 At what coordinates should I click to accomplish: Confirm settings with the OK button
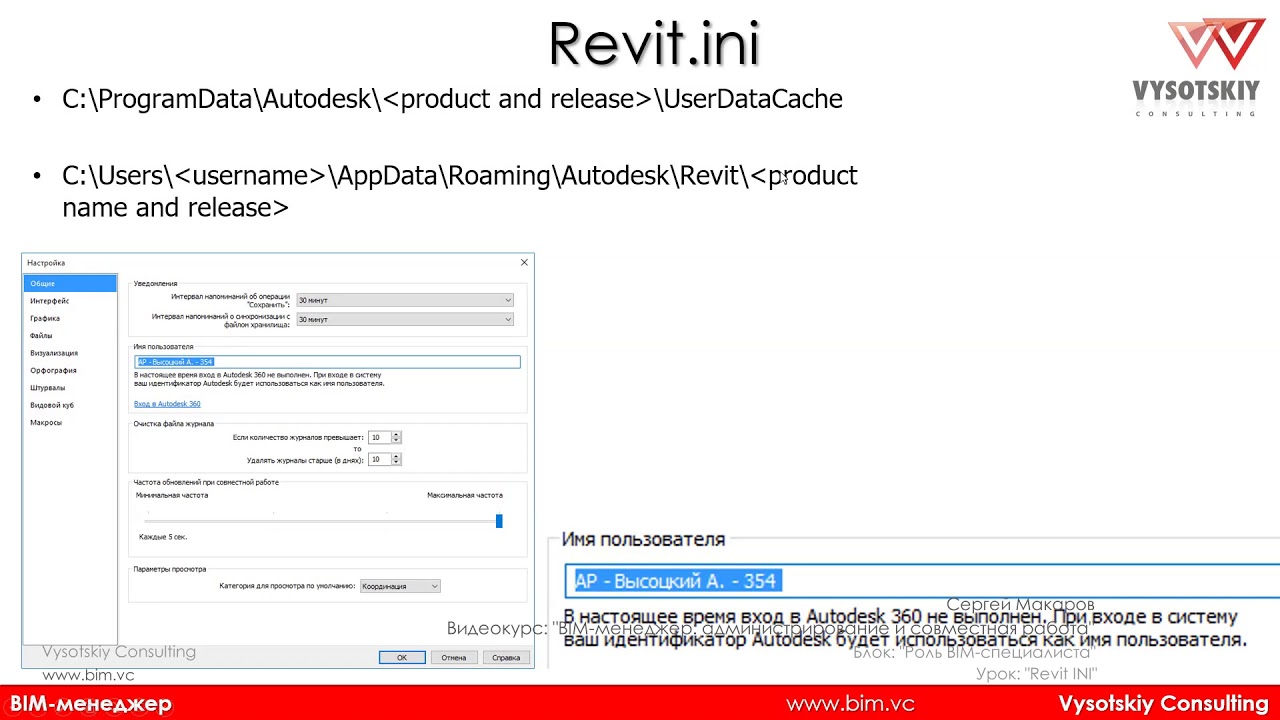[x=402, y=657]
